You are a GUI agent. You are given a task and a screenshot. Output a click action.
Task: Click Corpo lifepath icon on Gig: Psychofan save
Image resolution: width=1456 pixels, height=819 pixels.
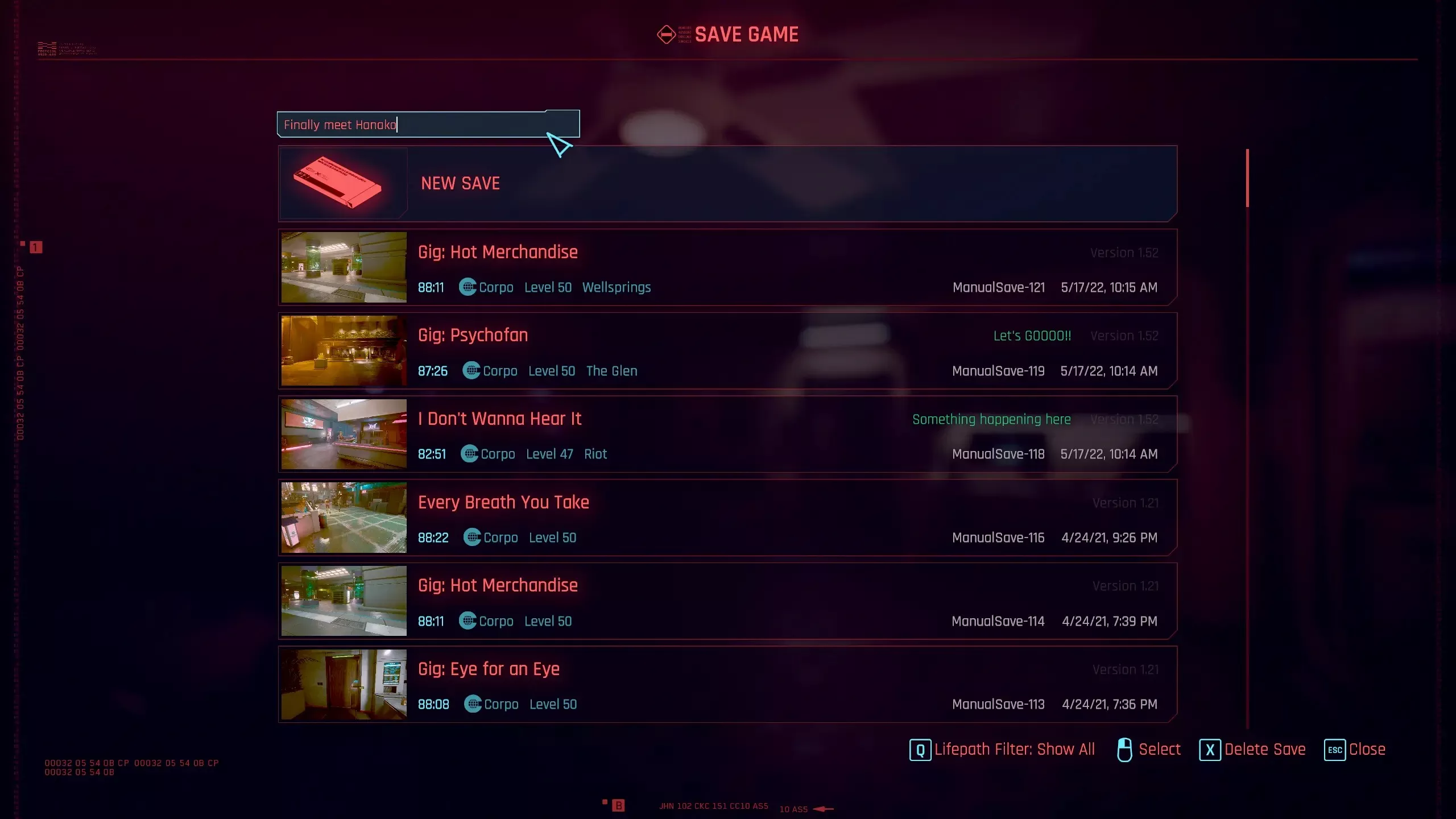click(x=471, y=371)
